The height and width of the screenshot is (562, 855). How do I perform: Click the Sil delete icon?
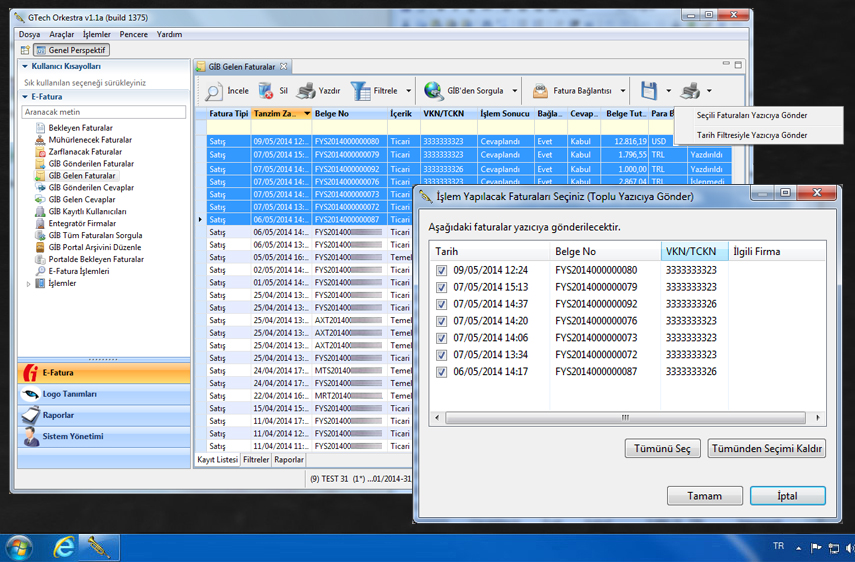point(266,91)
